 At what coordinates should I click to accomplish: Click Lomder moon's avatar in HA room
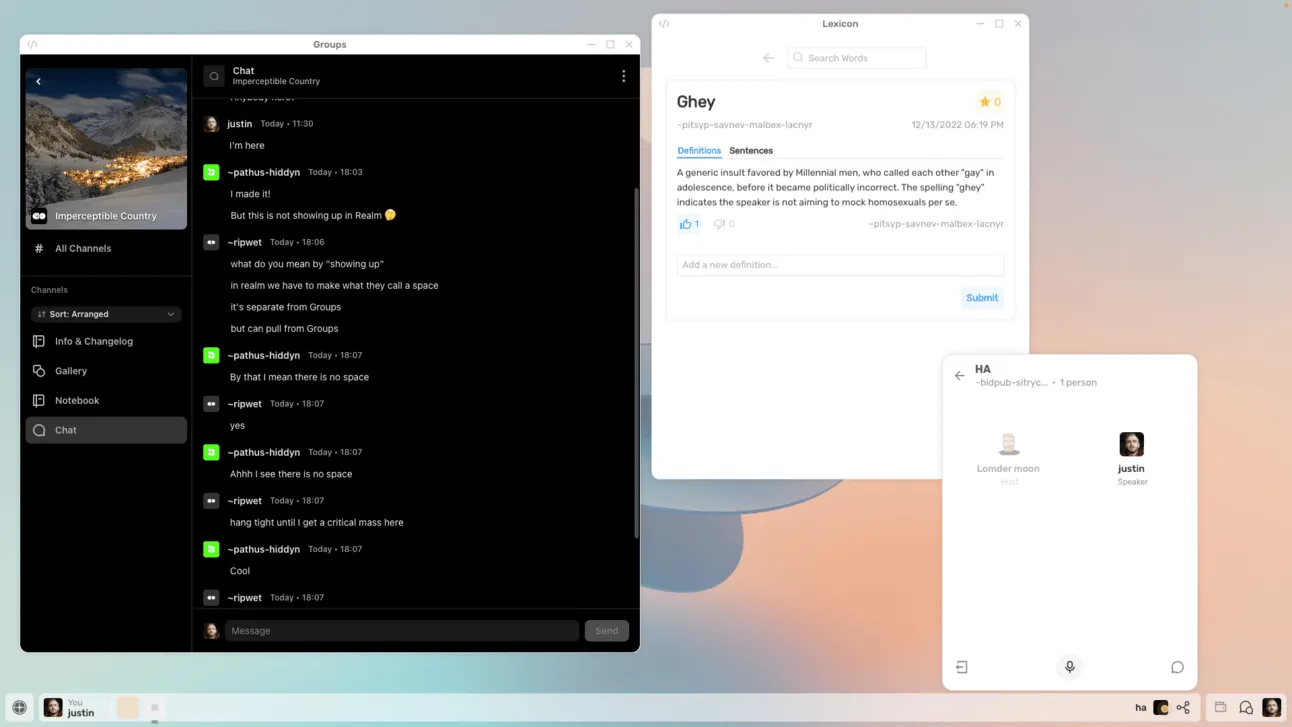click(1009, 444)
